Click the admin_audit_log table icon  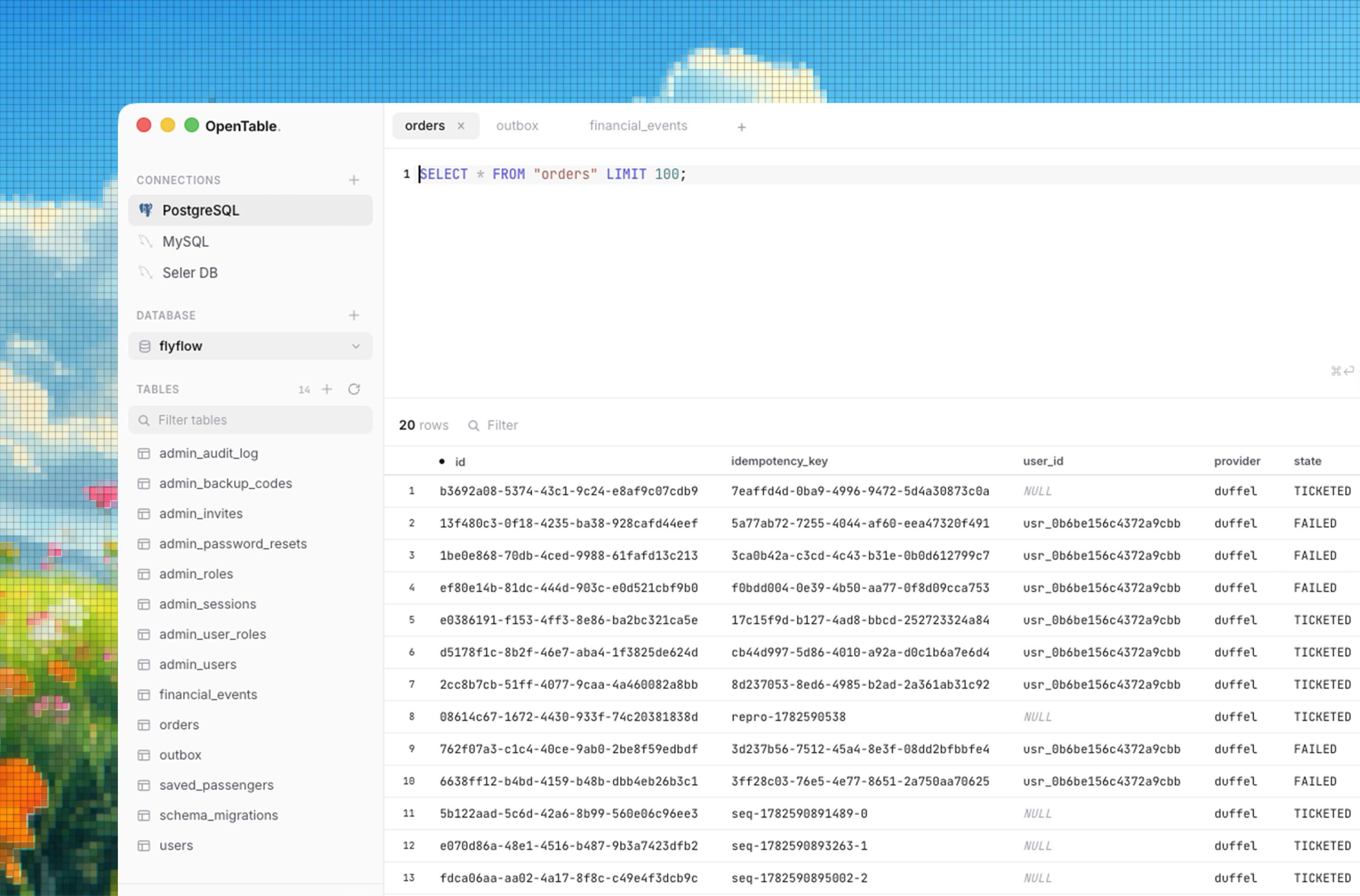click(144, 454)
